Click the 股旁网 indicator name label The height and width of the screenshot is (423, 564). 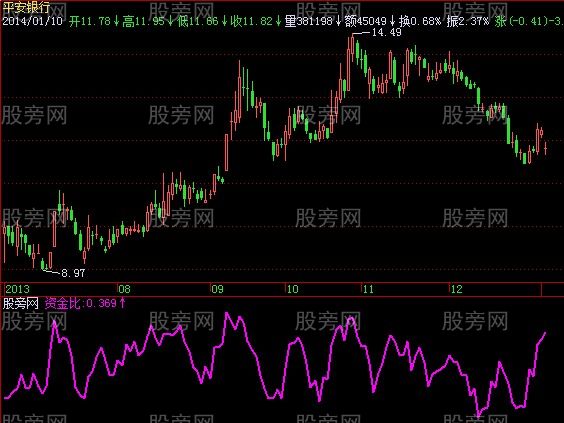(21, 303)
